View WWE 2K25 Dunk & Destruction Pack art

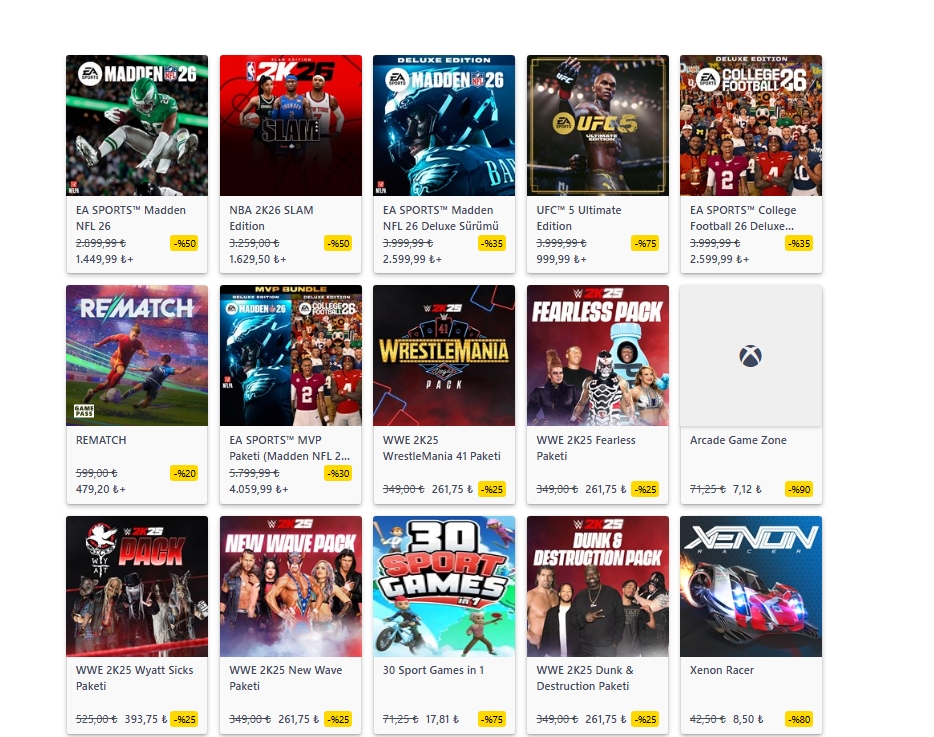597,587
